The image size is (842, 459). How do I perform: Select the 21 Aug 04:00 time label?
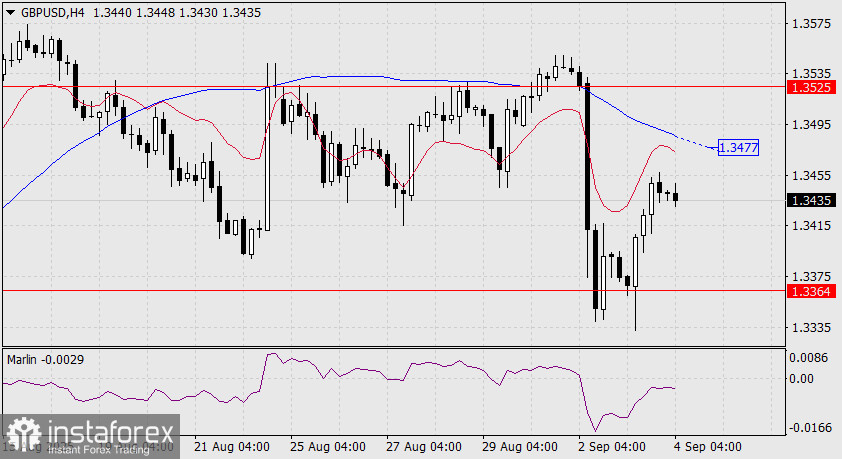coord(231,447)
